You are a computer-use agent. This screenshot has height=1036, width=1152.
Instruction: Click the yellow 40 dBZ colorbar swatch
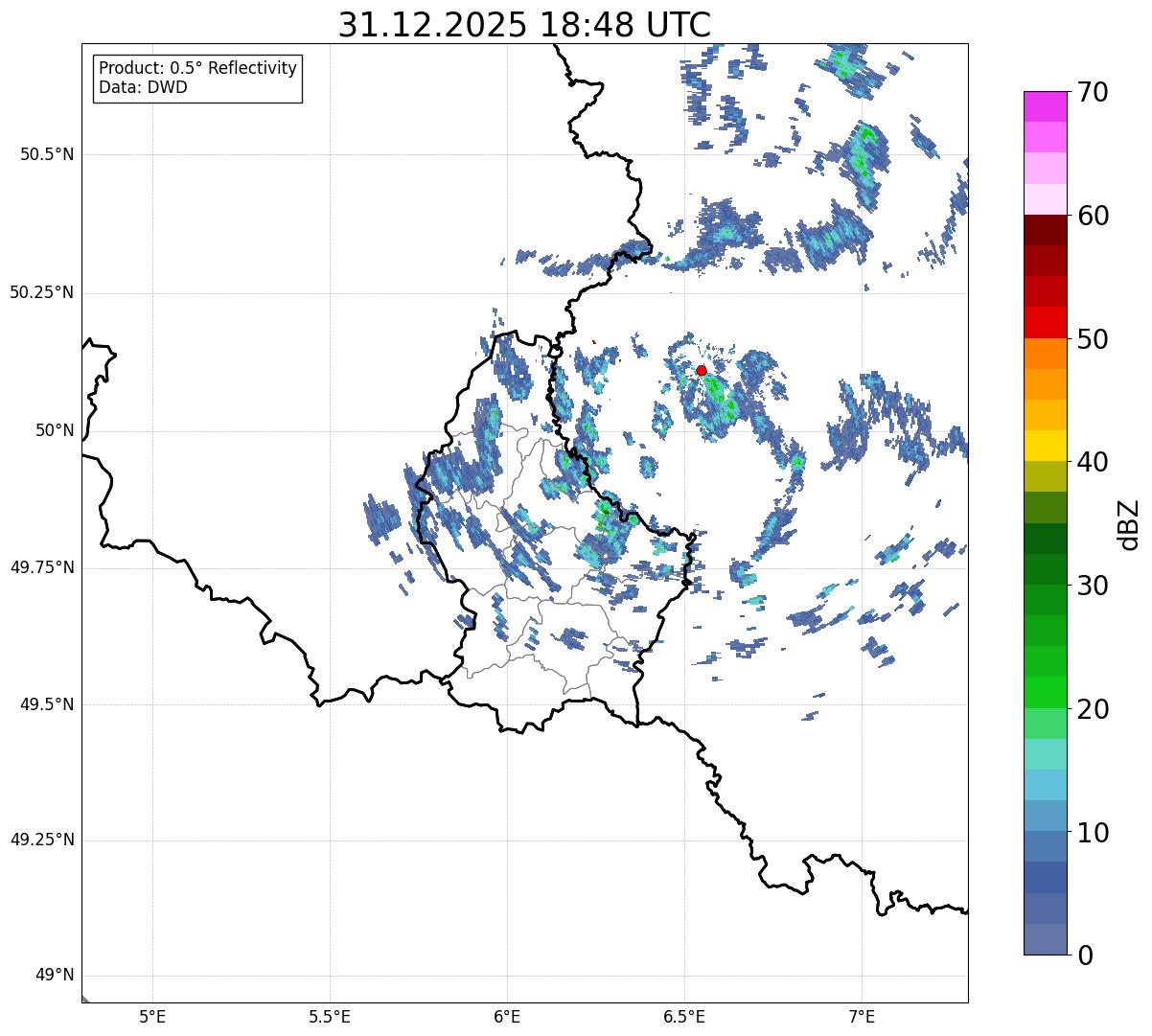(x=1046, y=446)
